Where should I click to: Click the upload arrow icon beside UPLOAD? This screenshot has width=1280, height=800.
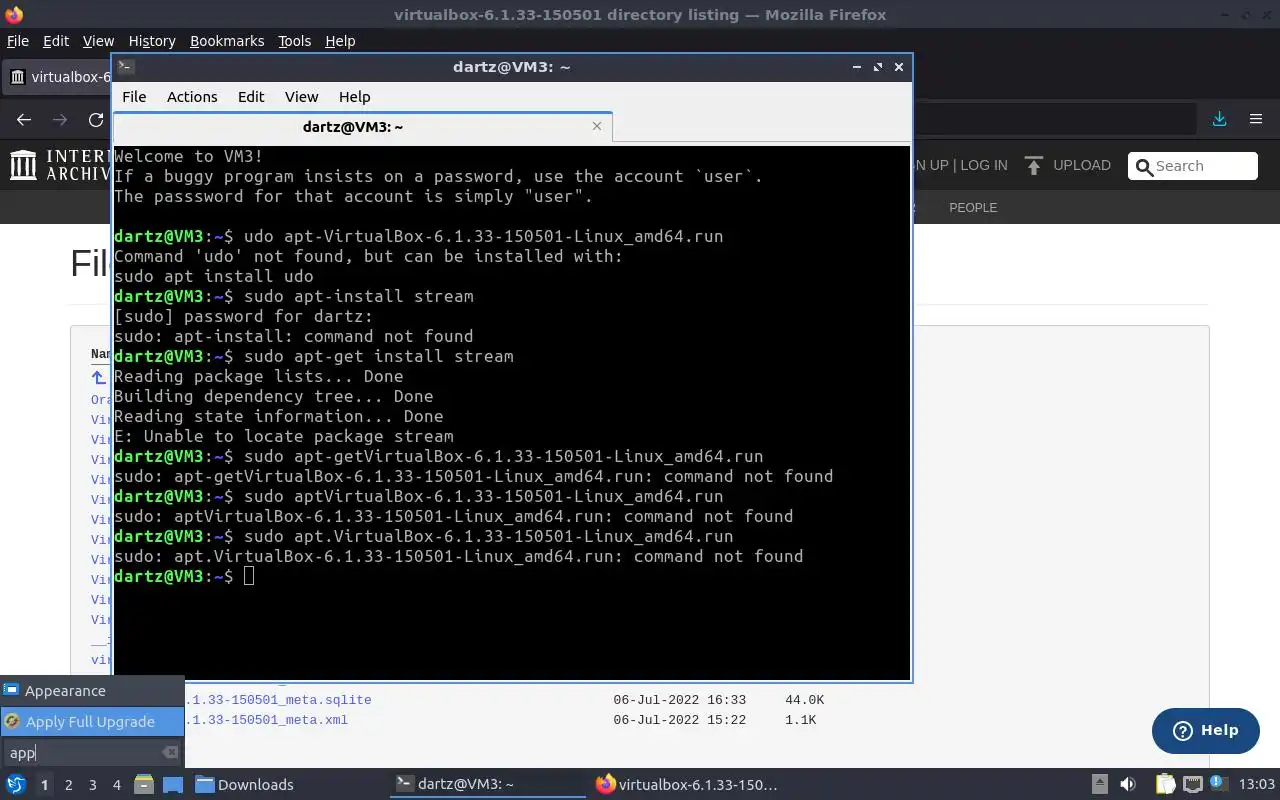click(1034, 165)
